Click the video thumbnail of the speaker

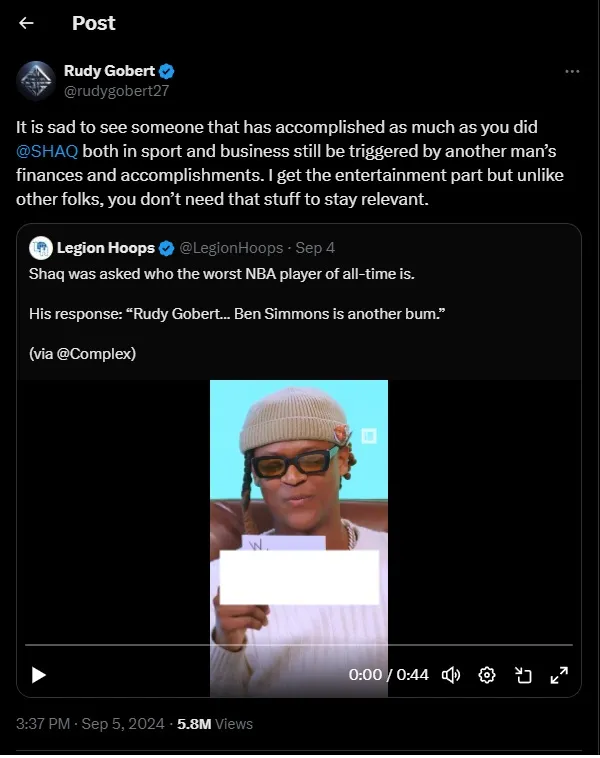pyautogui.click(x=299, y=512)
